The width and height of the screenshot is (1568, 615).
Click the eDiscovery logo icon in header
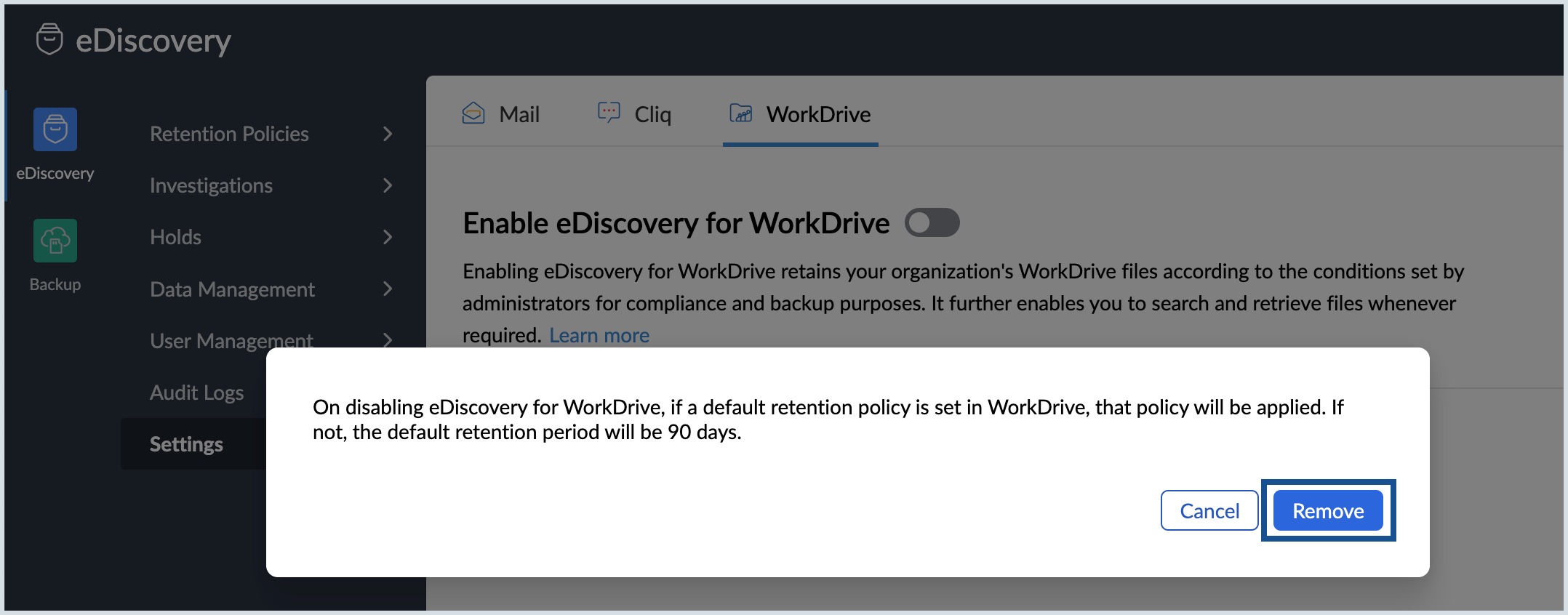click(x=49, y=39)
